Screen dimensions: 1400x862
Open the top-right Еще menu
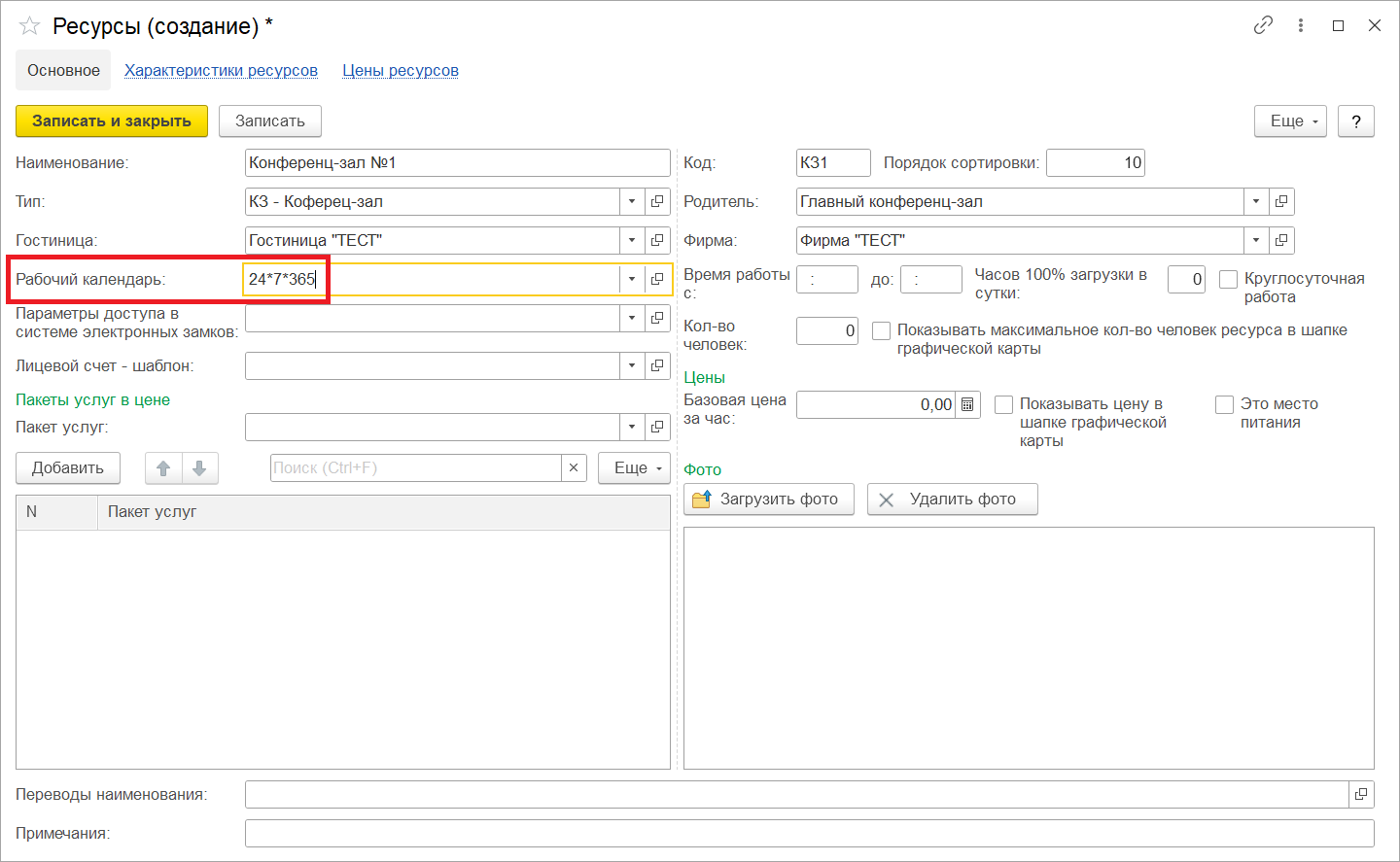click(1290, 121)
